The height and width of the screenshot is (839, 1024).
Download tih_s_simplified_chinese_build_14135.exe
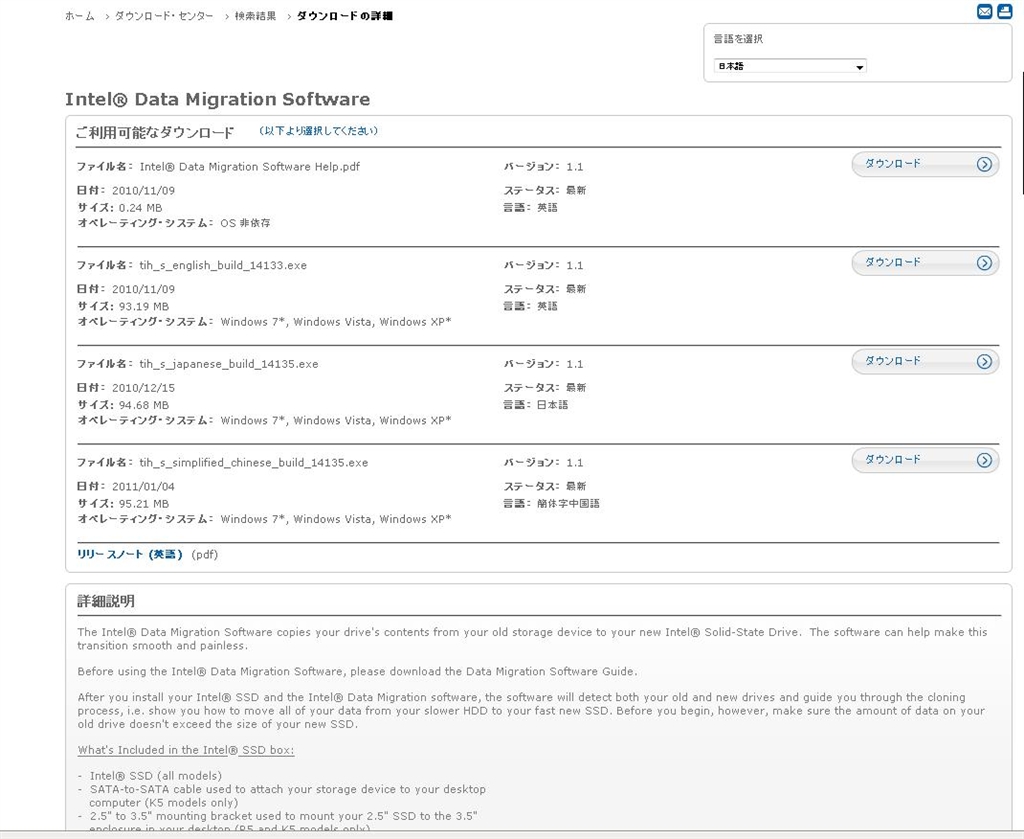pos(892,460)
